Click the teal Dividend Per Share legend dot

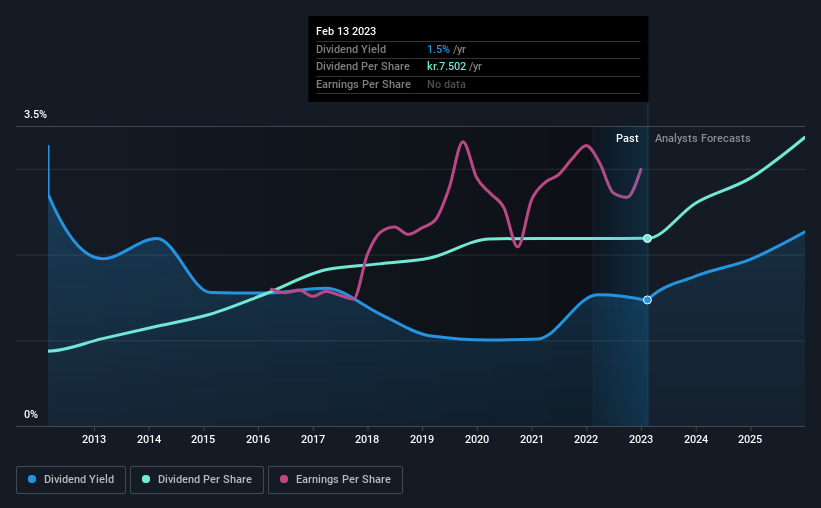point(146,479)
